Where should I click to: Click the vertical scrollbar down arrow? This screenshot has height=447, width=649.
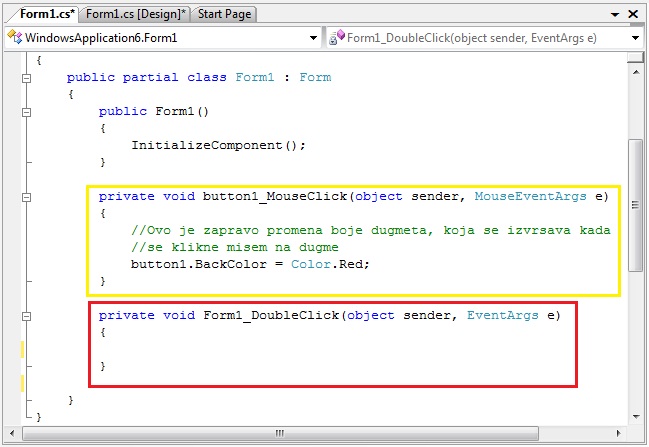point(636,417)
